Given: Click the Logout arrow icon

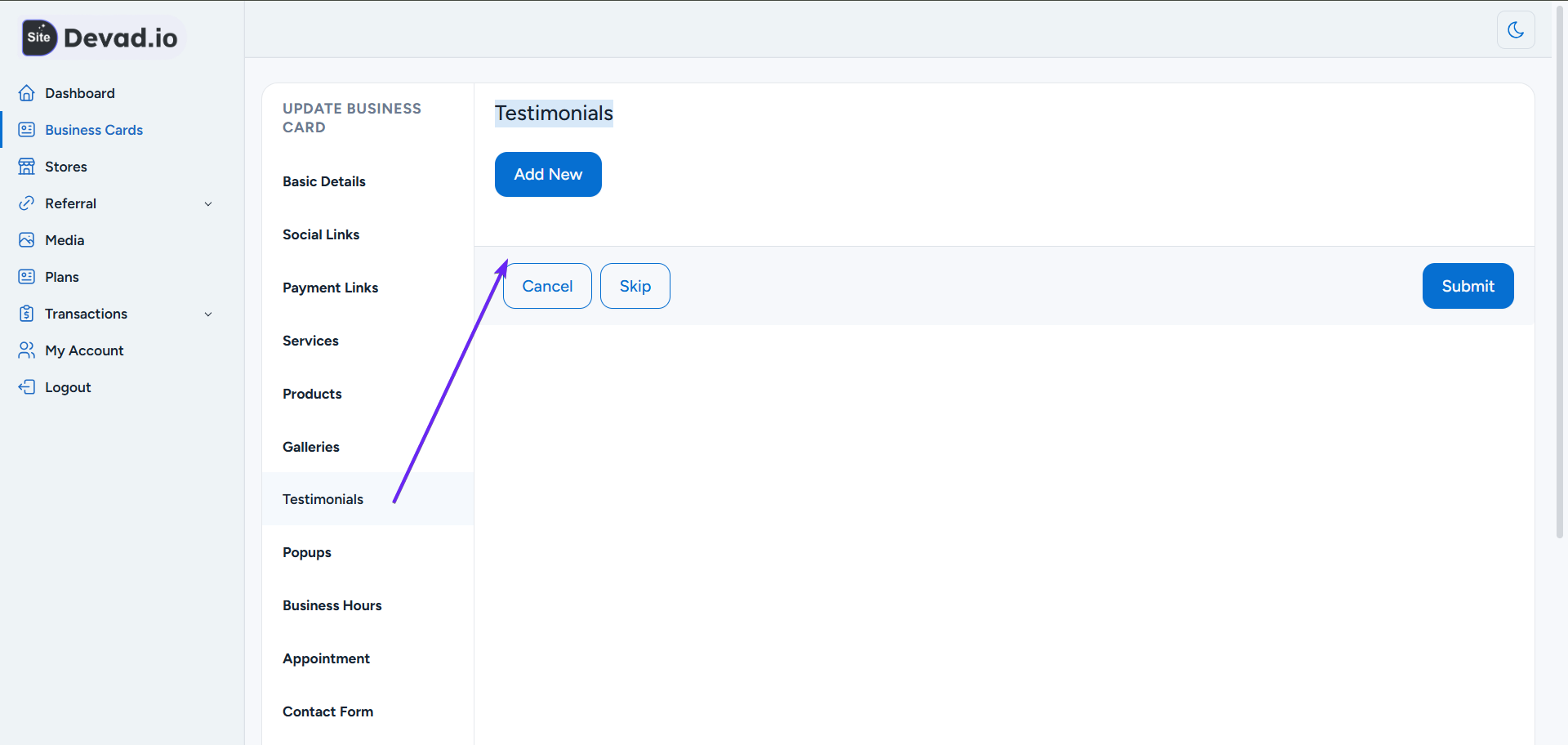Looking at the screenshot, I should click(x=27, y=387).
